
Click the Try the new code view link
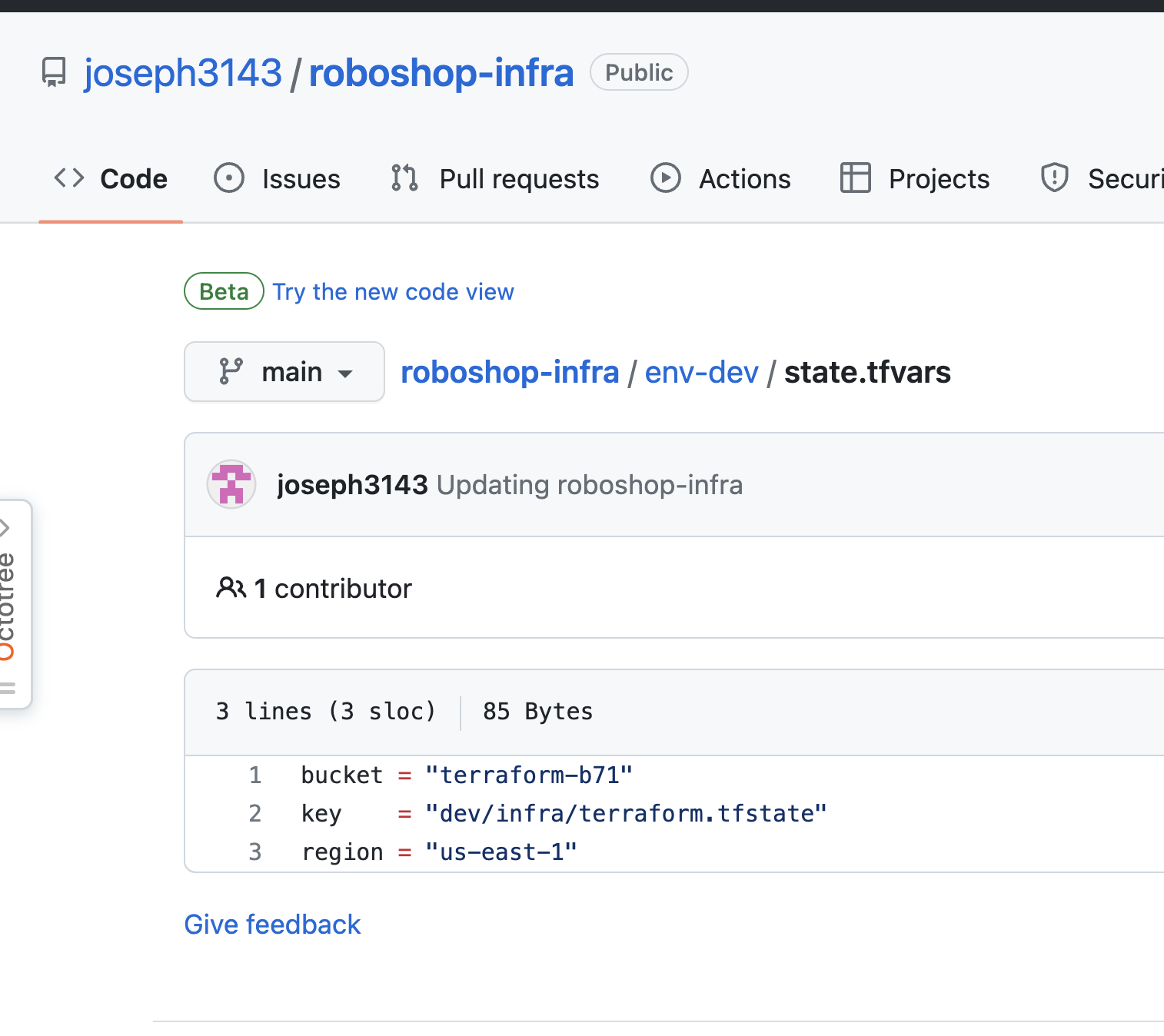coord(394,292)
